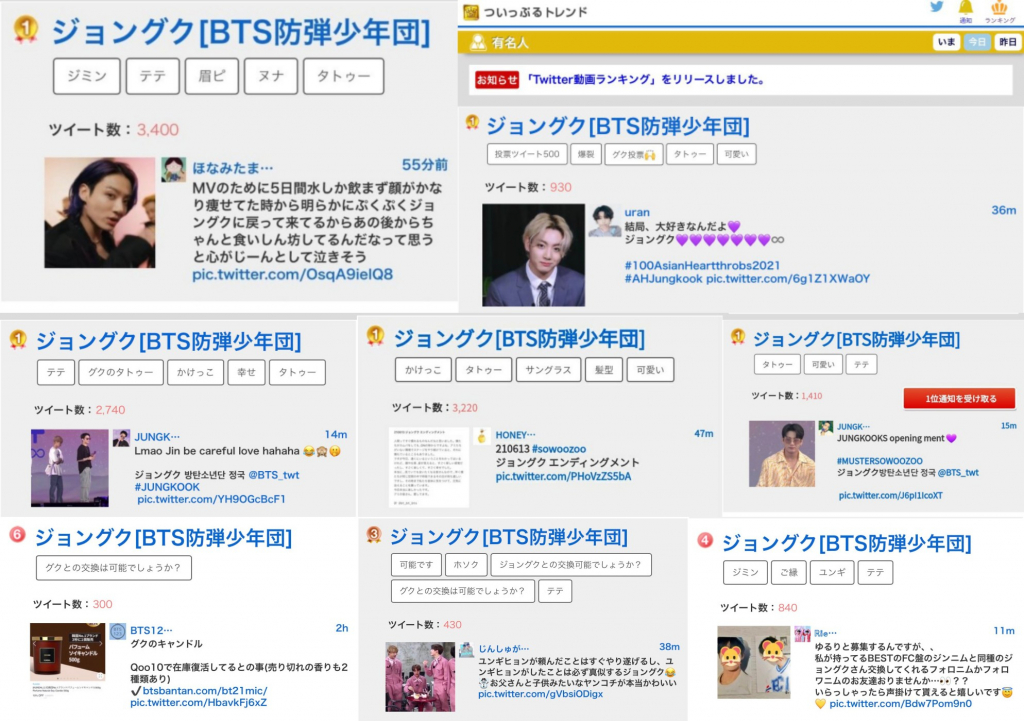Image resolution: width=1024 pixels, height=721 pixels.
Task: Select the 眉ピ keyword tag
Action: (212, 76)
